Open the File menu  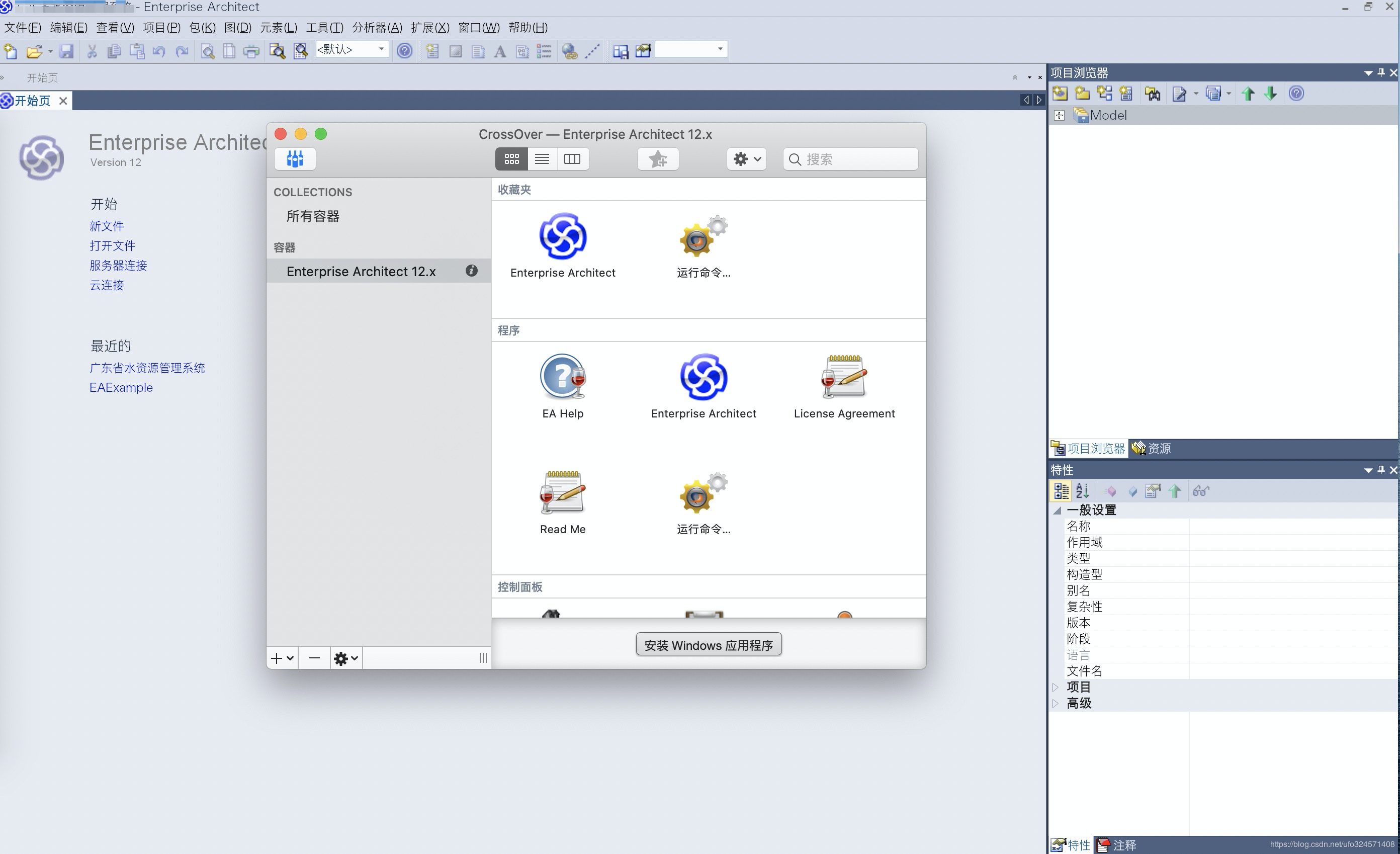click(x=23, y=27)
